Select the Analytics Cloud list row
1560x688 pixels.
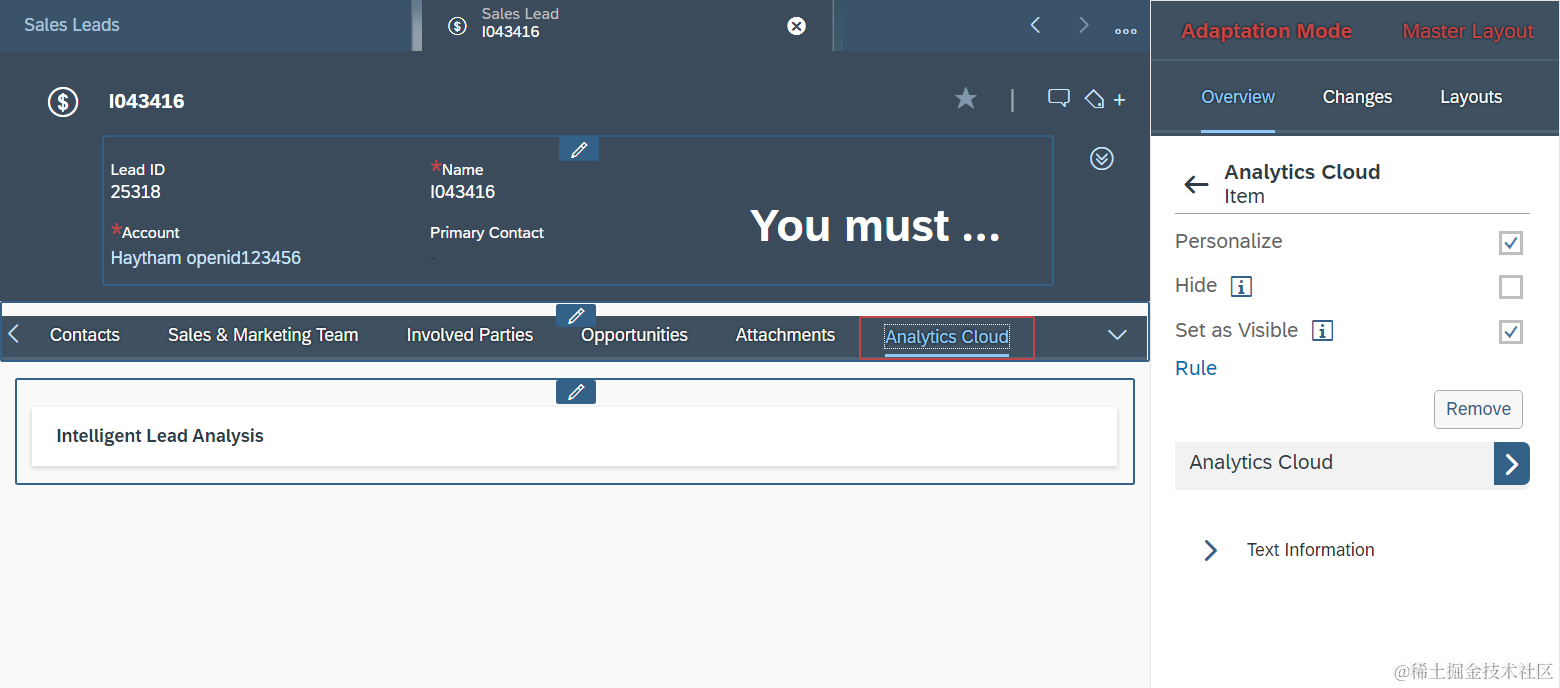coord(1352,464)
